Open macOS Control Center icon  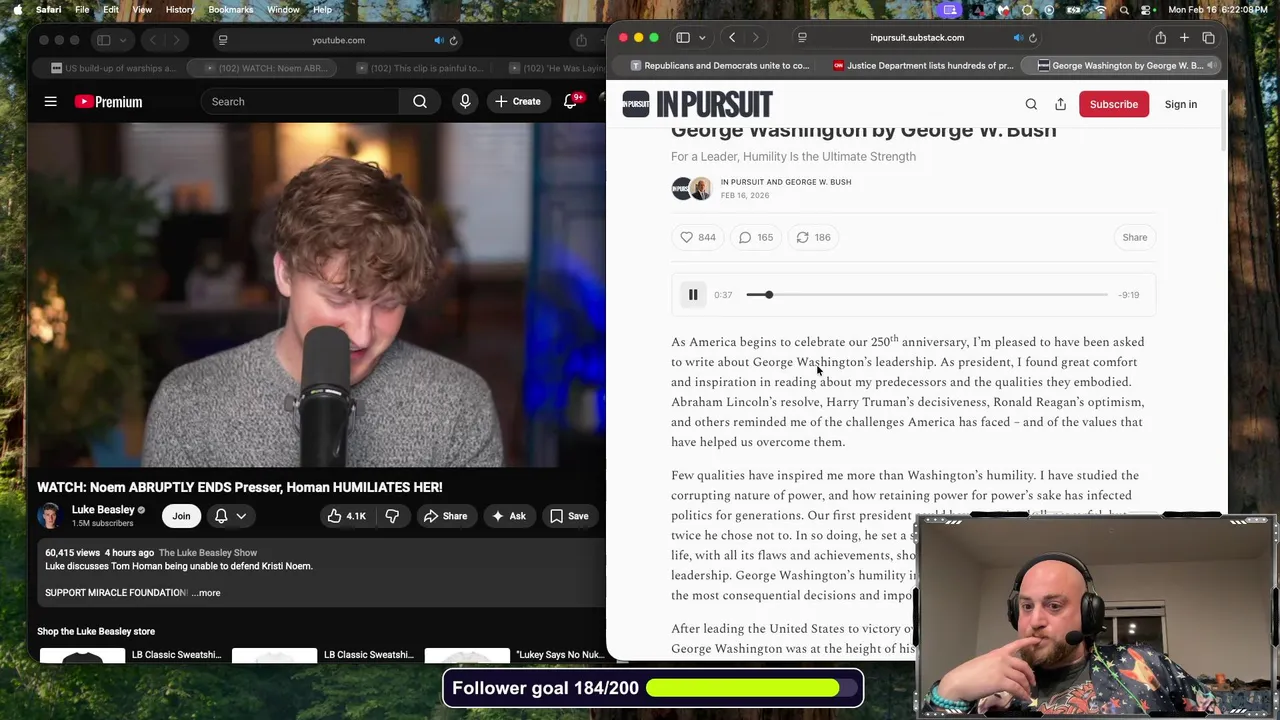pyautogui.click(x=1146, y=10)
